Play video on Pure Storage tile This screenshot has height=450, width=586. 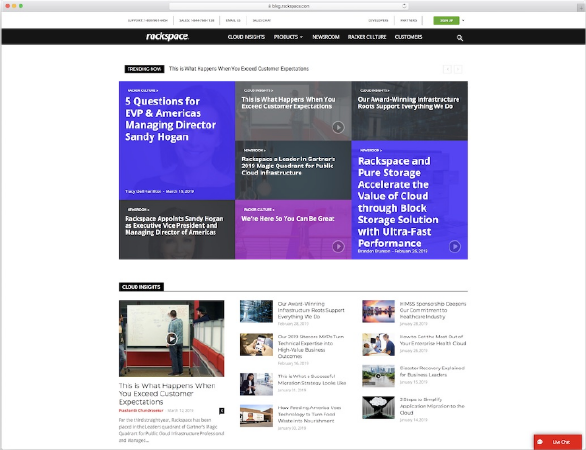[x=454, y=247]
